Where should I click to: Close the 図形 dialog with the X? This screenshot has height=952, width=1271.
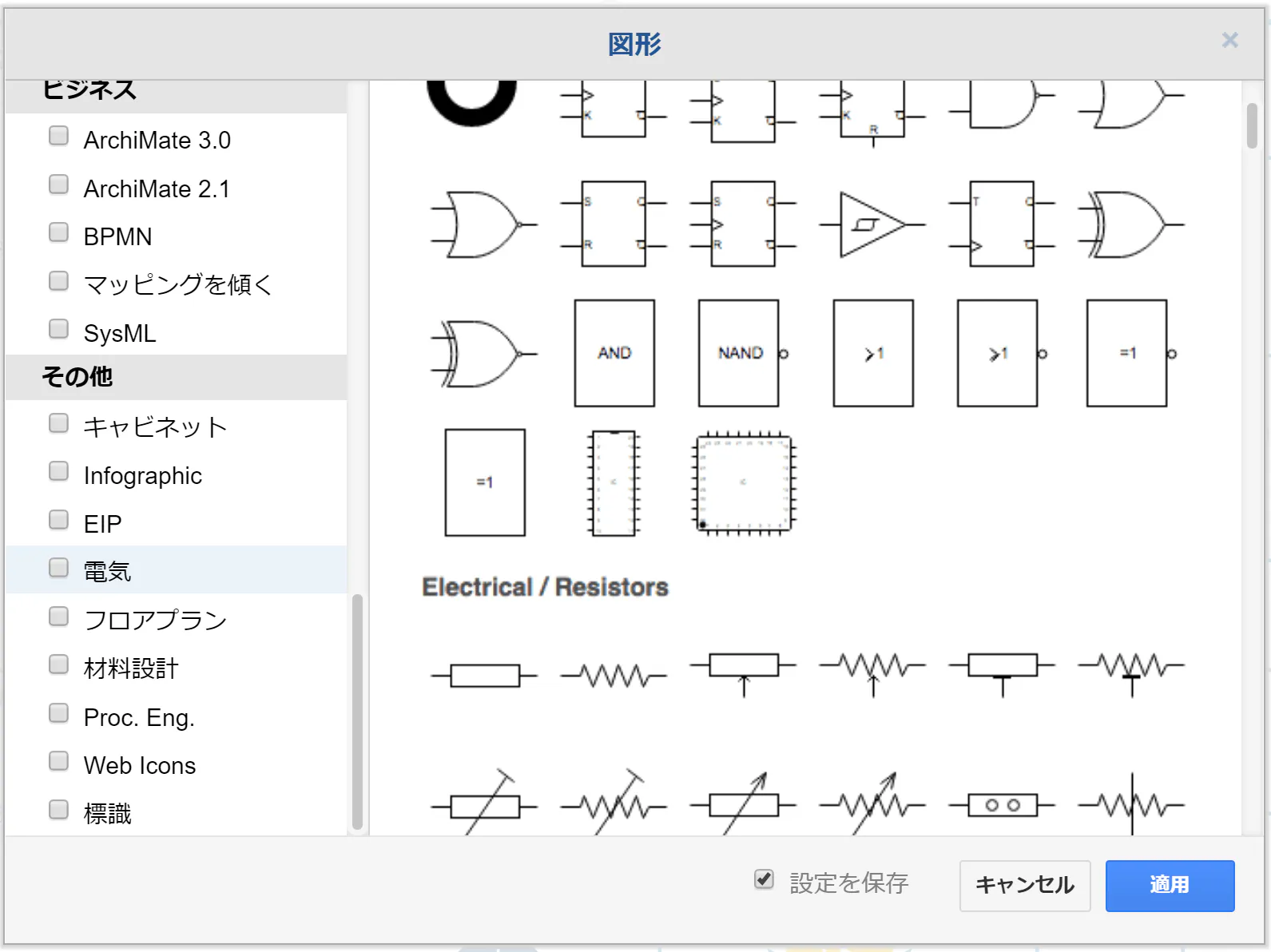[1230, 40]
